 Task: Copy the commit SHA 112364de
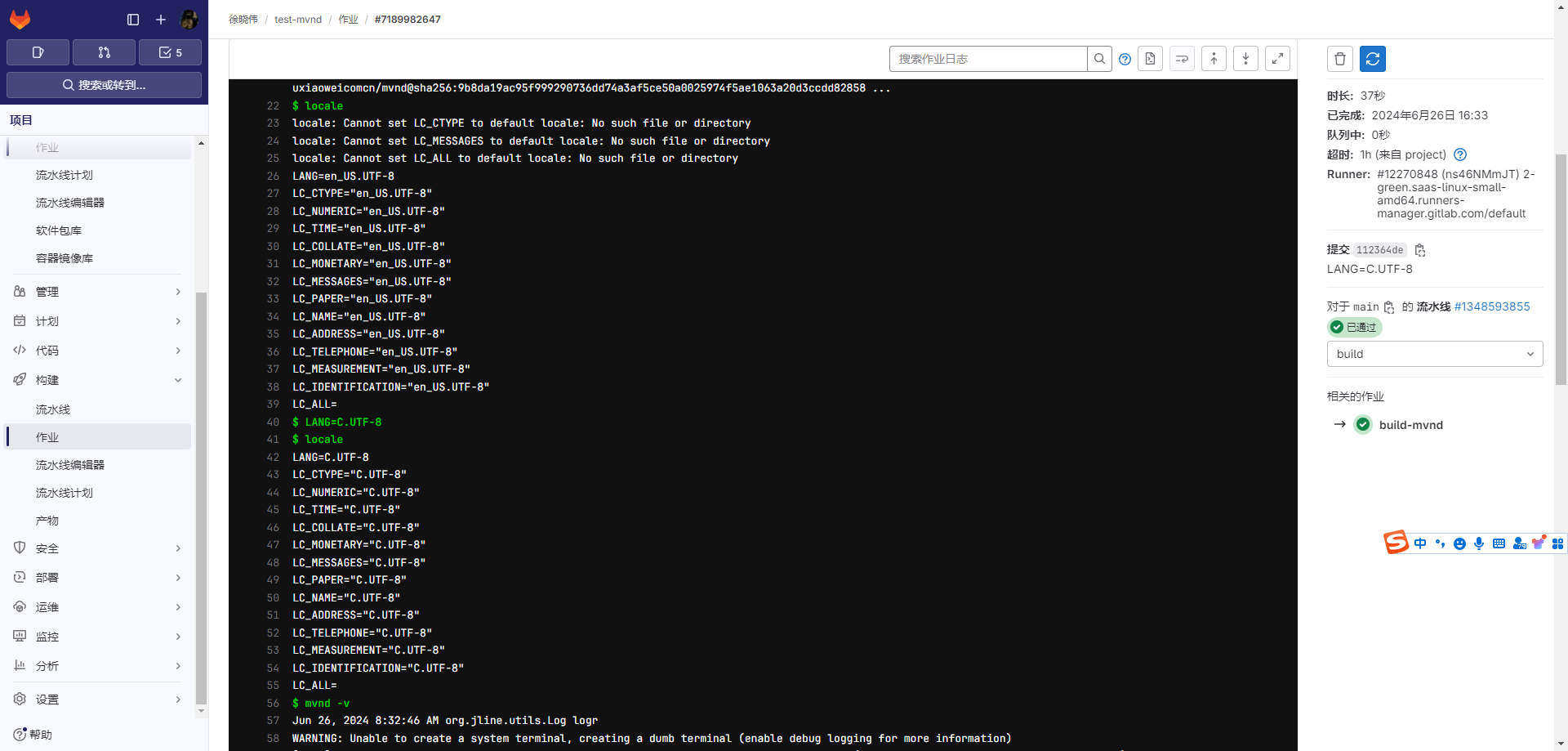(1420, 250)
